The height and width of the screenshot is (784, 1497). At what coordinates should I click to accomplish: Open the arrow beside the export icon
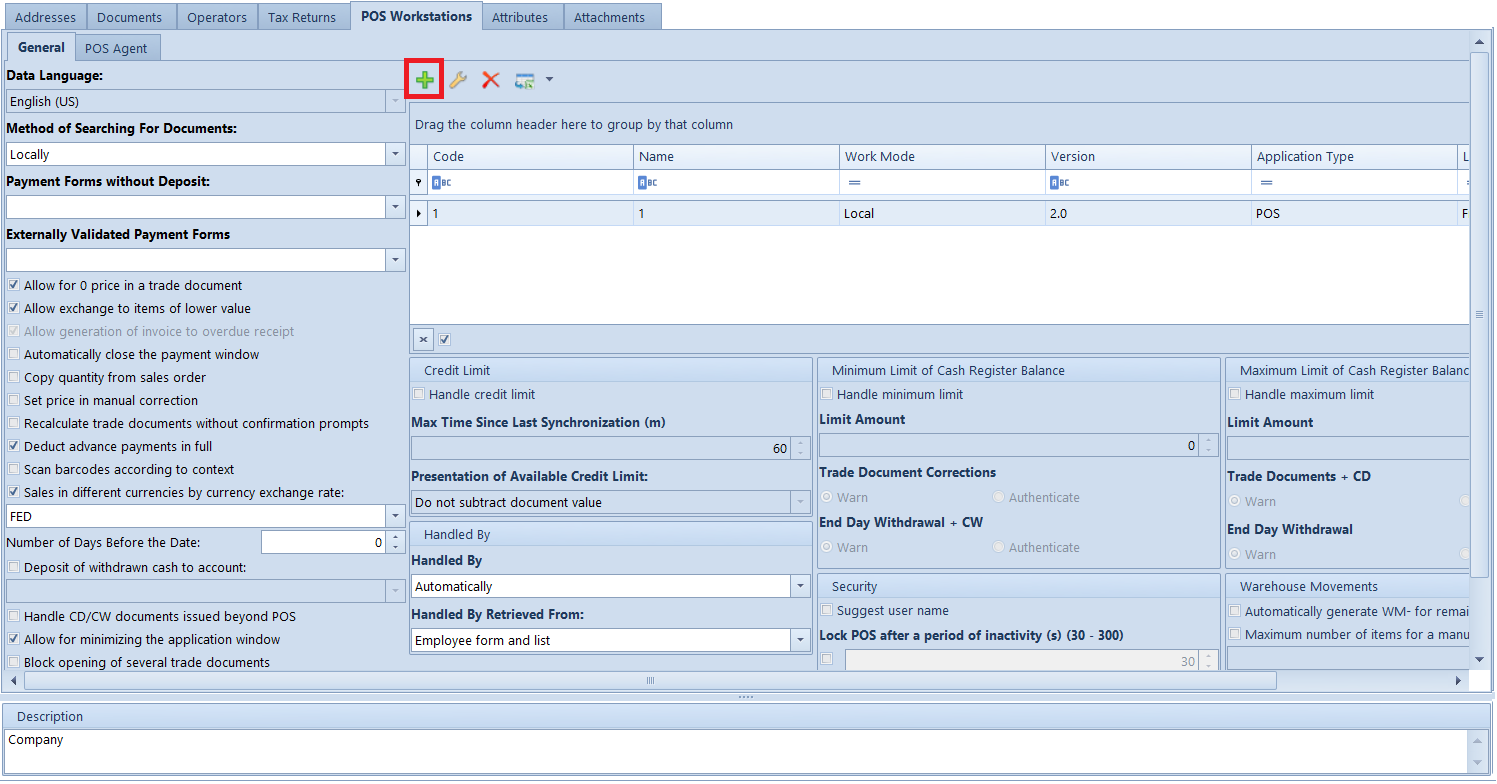tap(549, 80)
